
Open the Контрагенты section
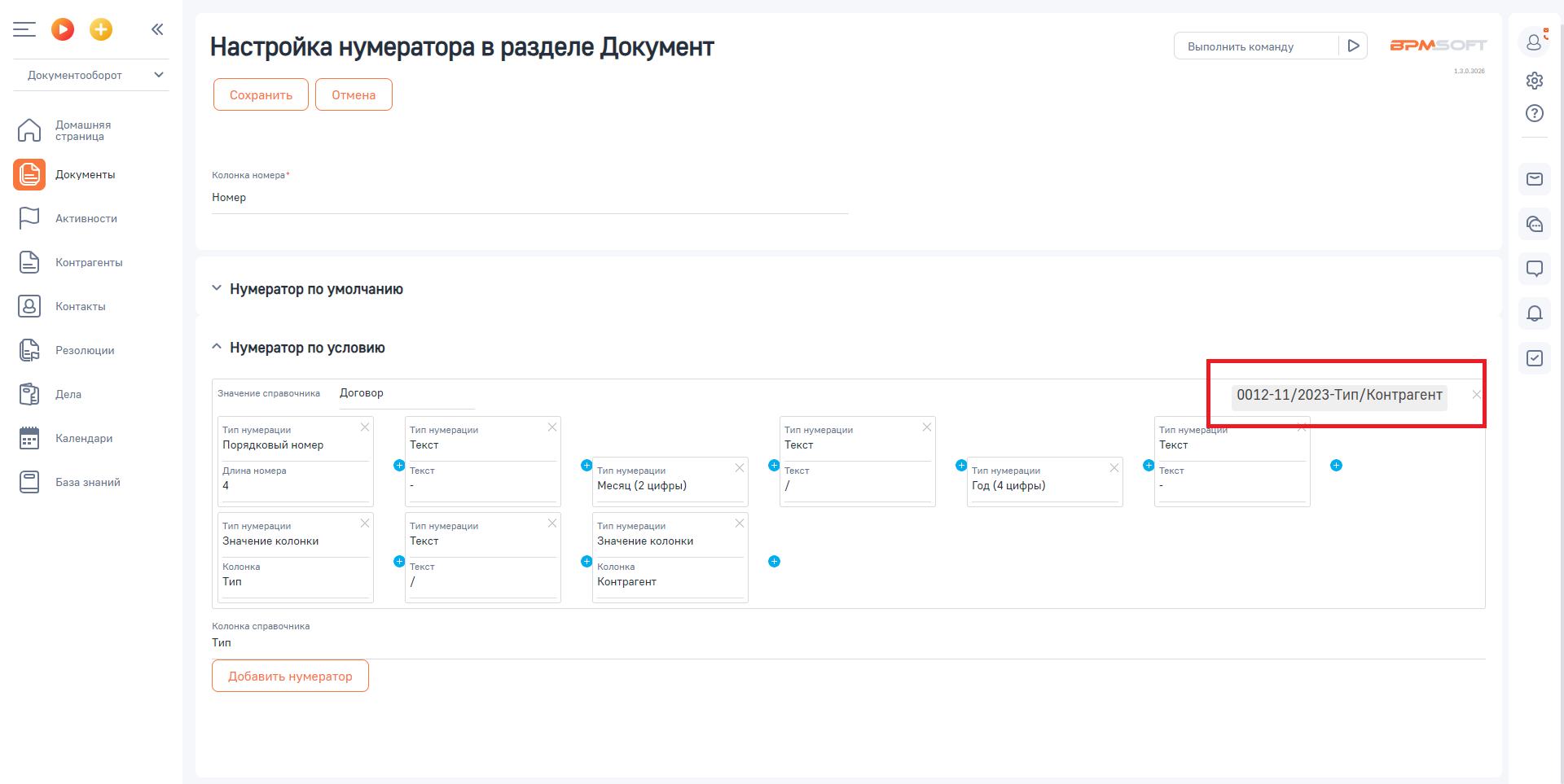(91, 262)
